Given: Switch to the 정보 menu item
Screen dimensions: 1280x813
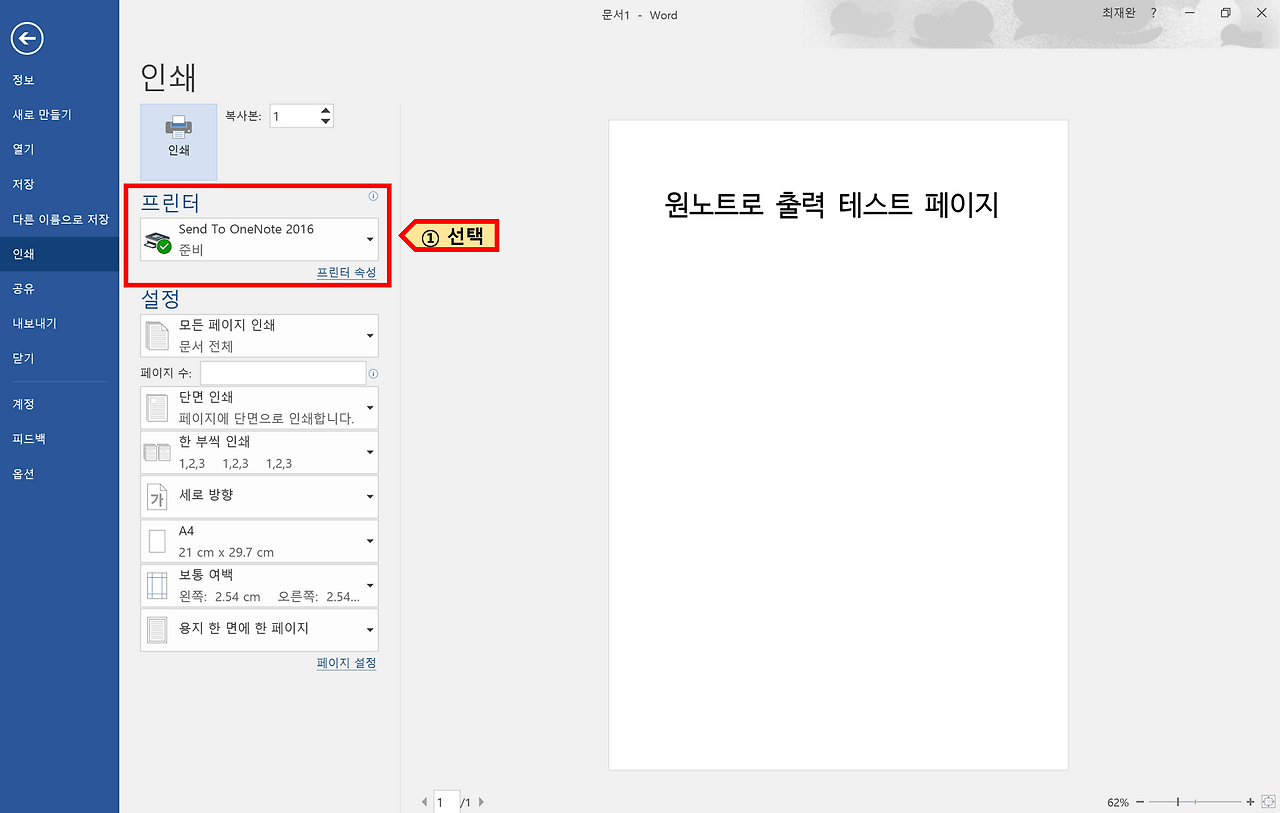Looking at the screenshot, I should (x=22, y=79).
